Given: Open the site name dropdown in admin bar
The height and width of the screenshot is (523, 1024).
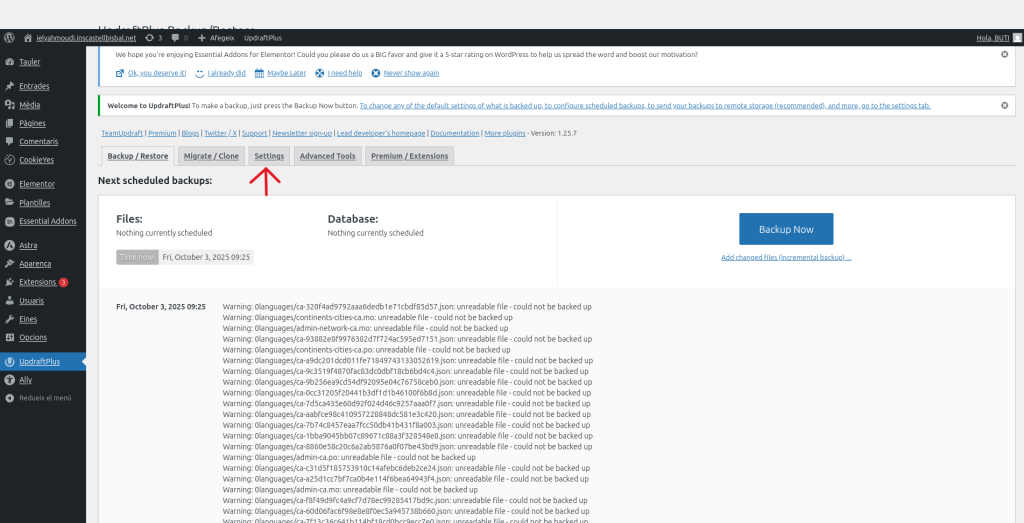Looking at the screenshot, I should (78, 38).
